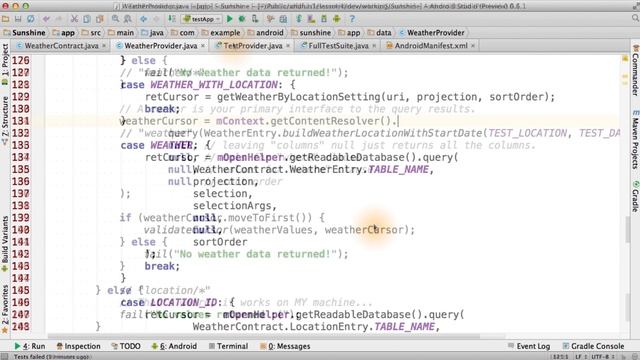Switch to the FullTestSuite.java tab

[338, 46]
